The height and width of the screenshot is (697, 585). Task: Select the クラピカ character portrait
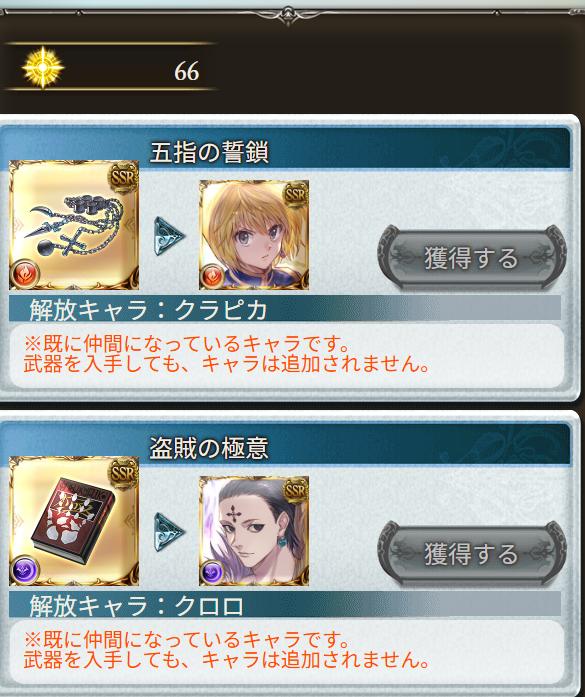pyautogui.click(x=254, y=235)
